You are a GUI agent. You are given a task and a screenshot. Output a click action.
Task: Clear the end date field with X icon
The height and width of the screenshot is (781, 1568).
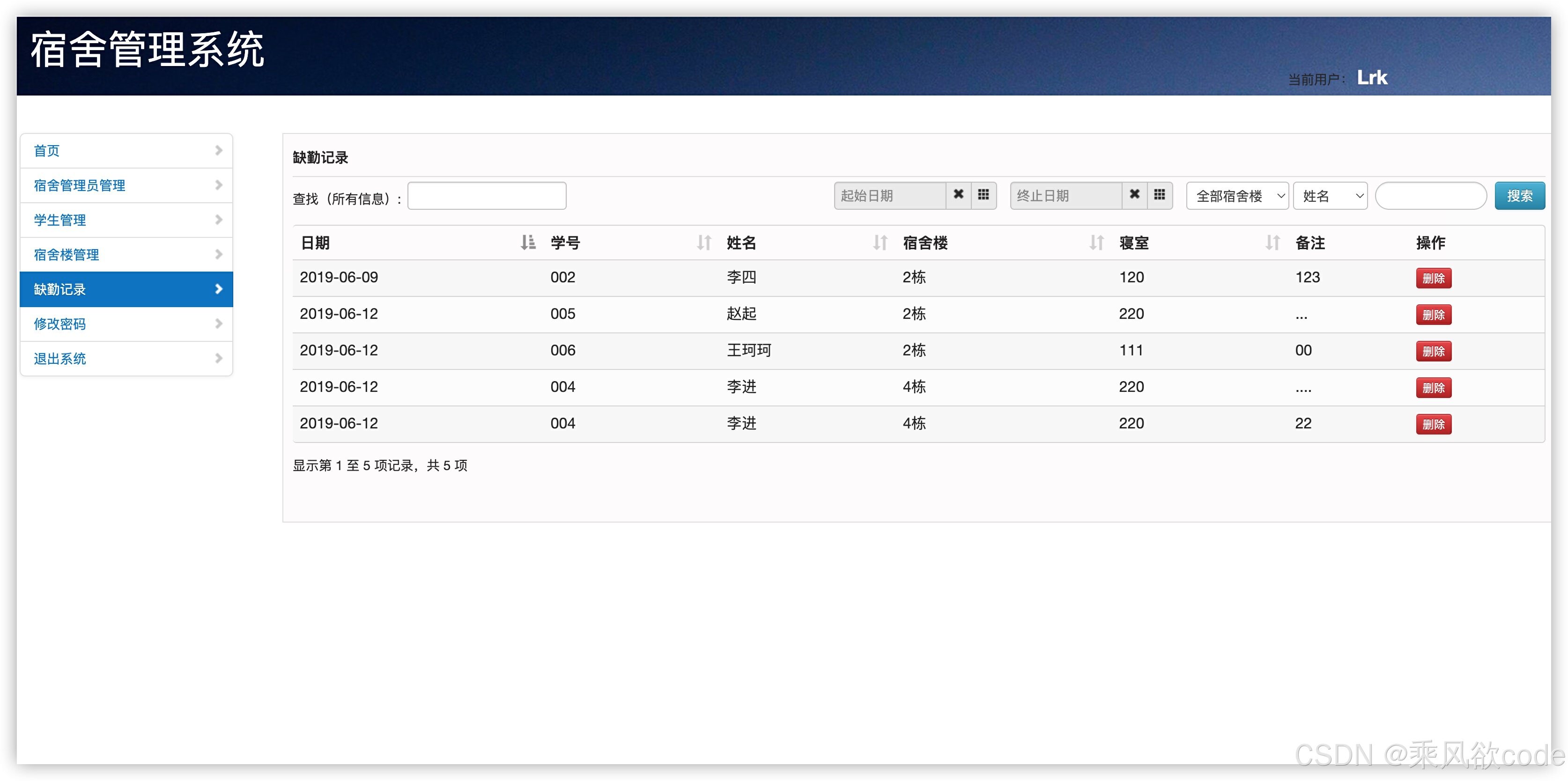[1134, 195]
